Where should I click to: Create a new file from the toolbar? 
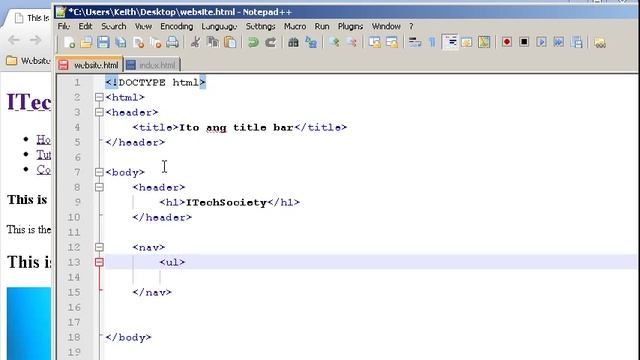click(x=69, y=42)
